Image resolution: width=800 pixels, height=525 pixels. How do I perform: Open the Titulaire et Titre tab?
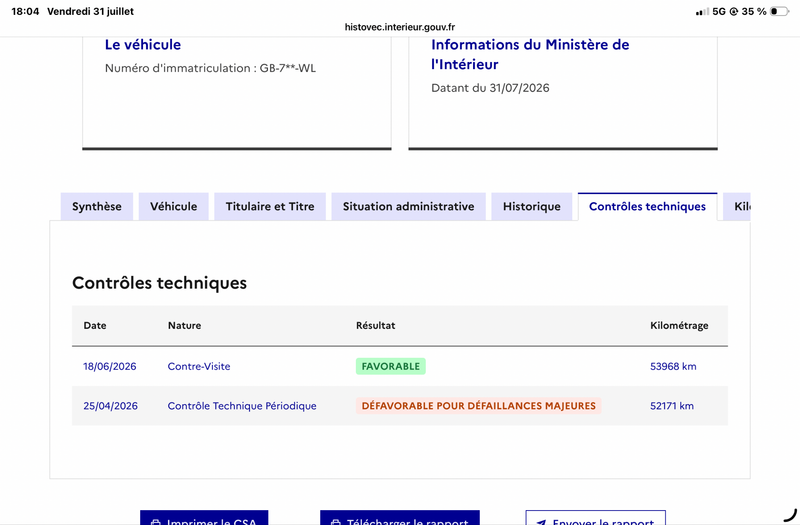(x=270, y=207)
